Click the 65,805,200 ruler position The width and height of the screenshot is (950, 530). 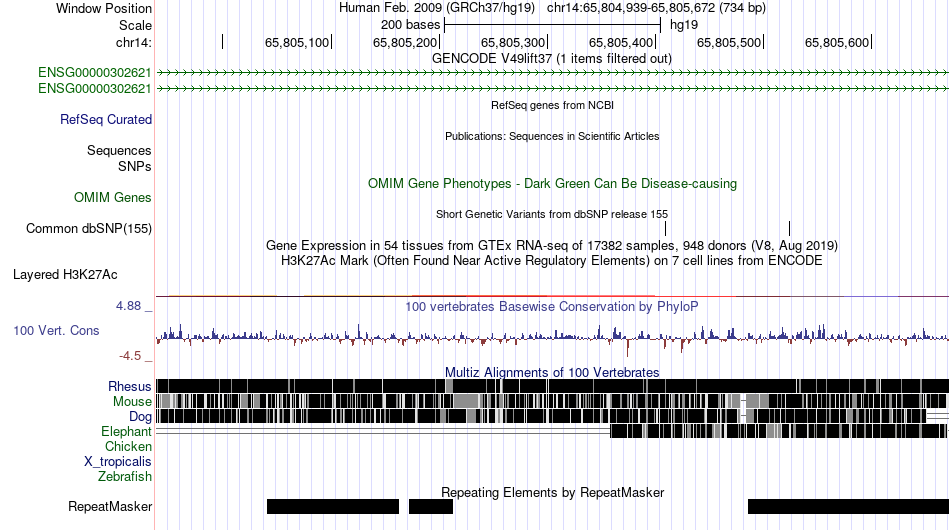click(405, 42)
